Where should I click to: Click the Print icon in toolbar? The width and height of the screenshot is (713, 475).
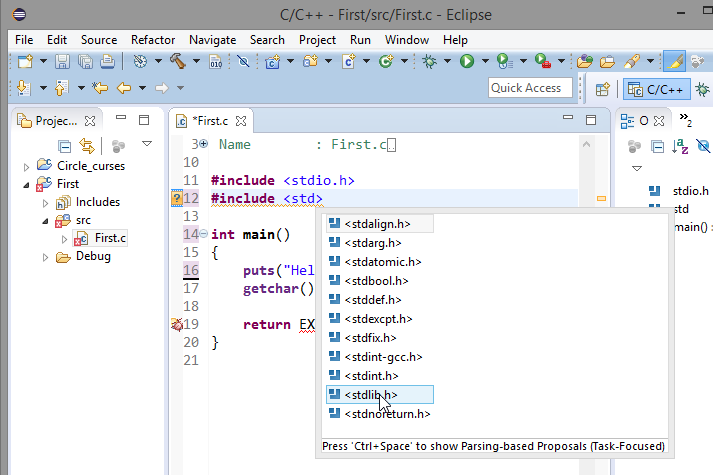click(106, 62)
